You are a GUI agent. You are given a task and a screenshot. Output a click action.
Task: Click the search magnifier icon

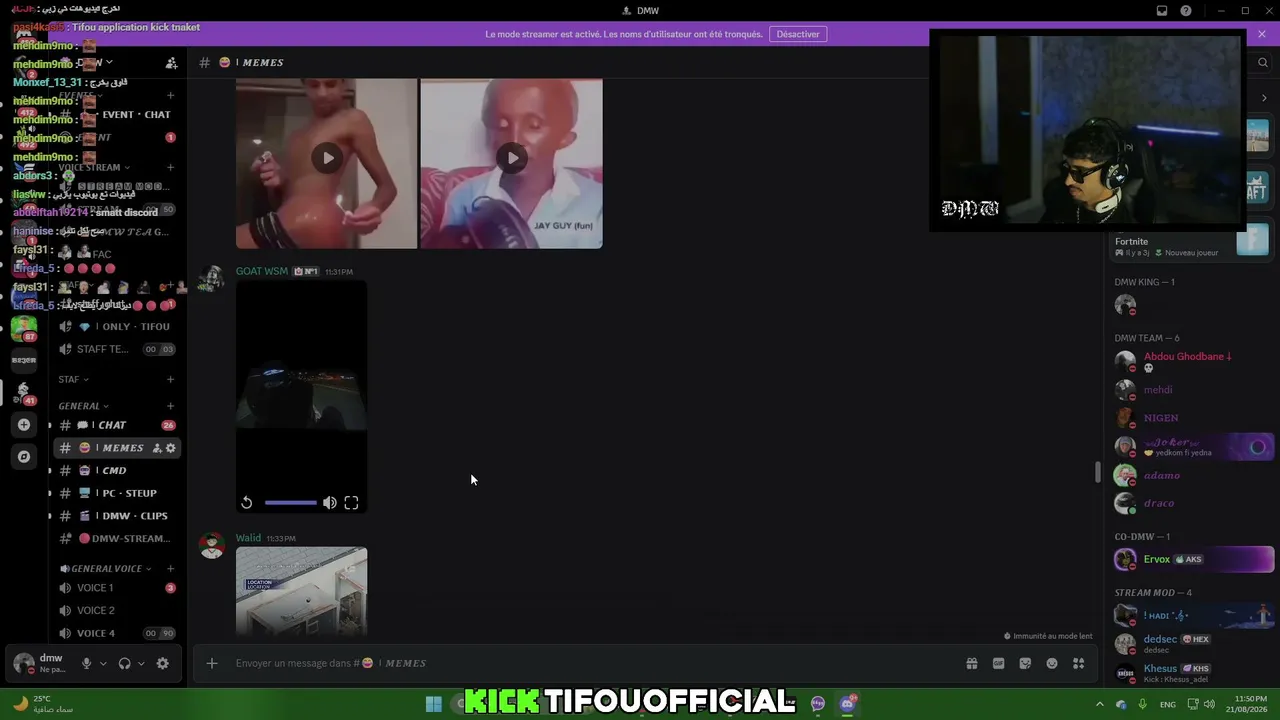tap(1262, 63)
